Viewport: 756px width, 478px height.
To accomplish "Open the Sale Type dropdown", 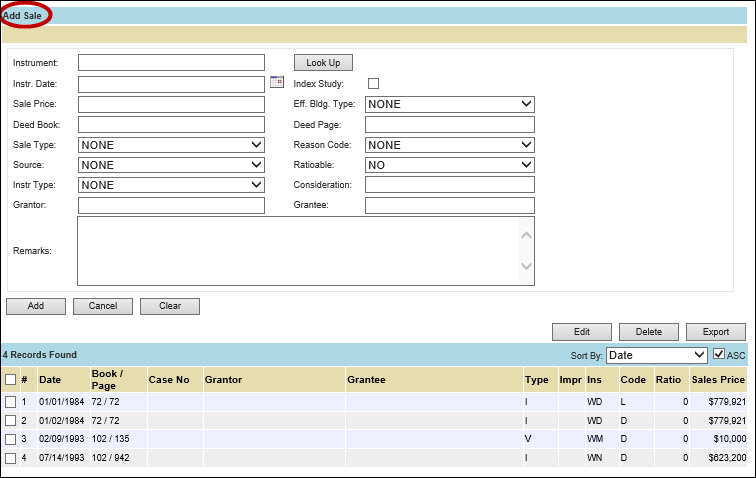I will 171,145.
